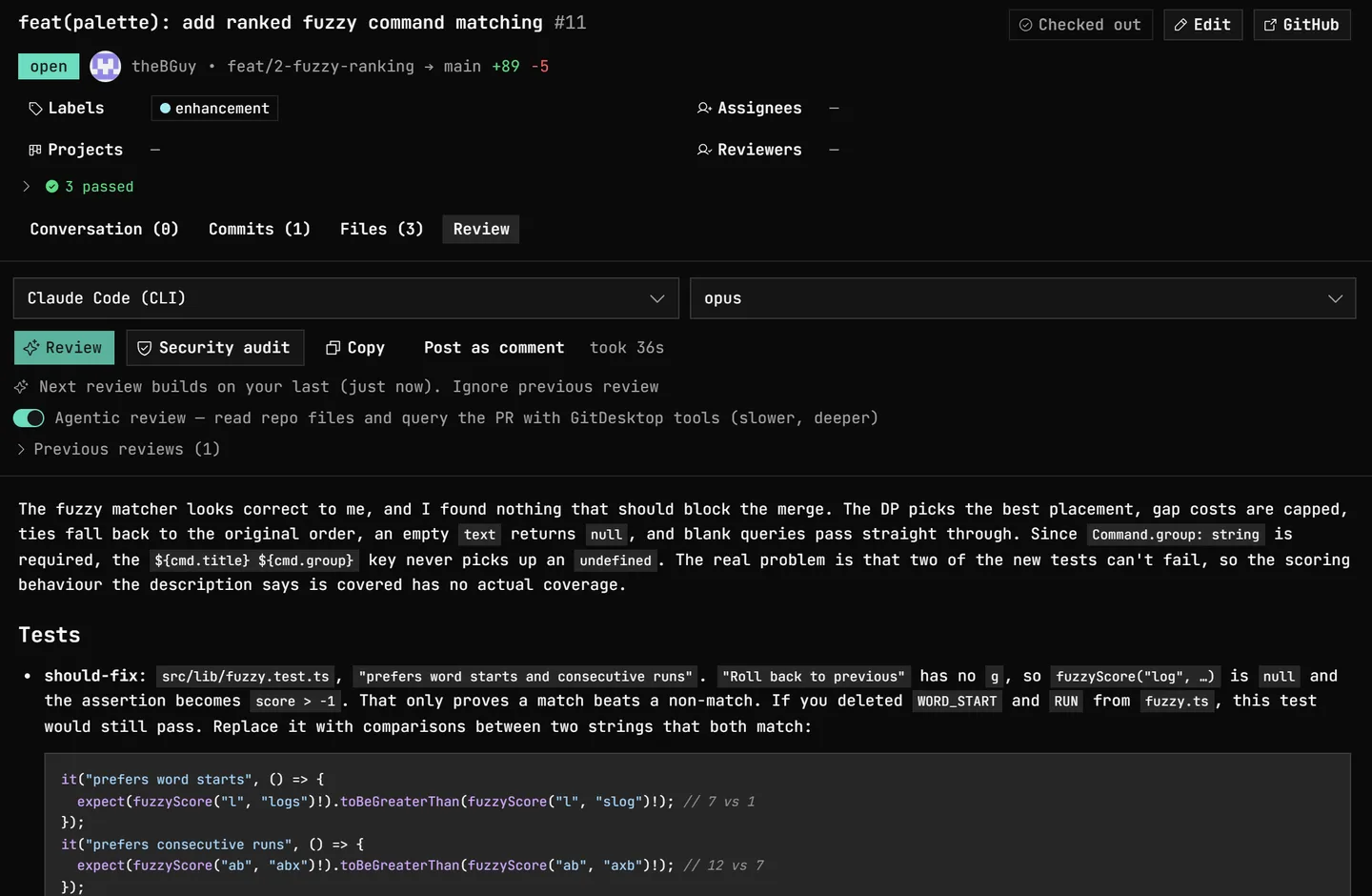Click the PR title text

coord(280,23)
